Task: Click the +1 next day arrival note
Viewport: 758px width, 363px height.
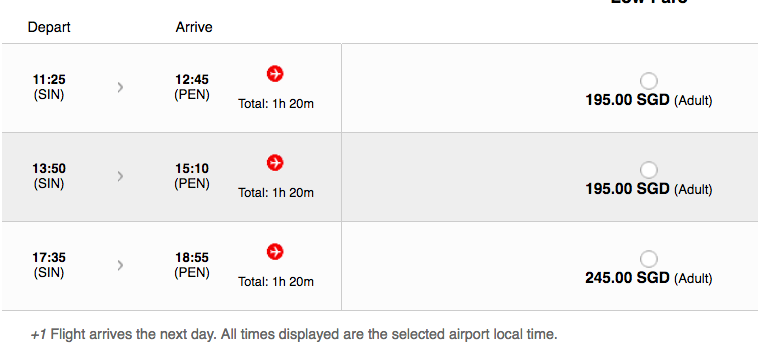Action: [294, 334]
